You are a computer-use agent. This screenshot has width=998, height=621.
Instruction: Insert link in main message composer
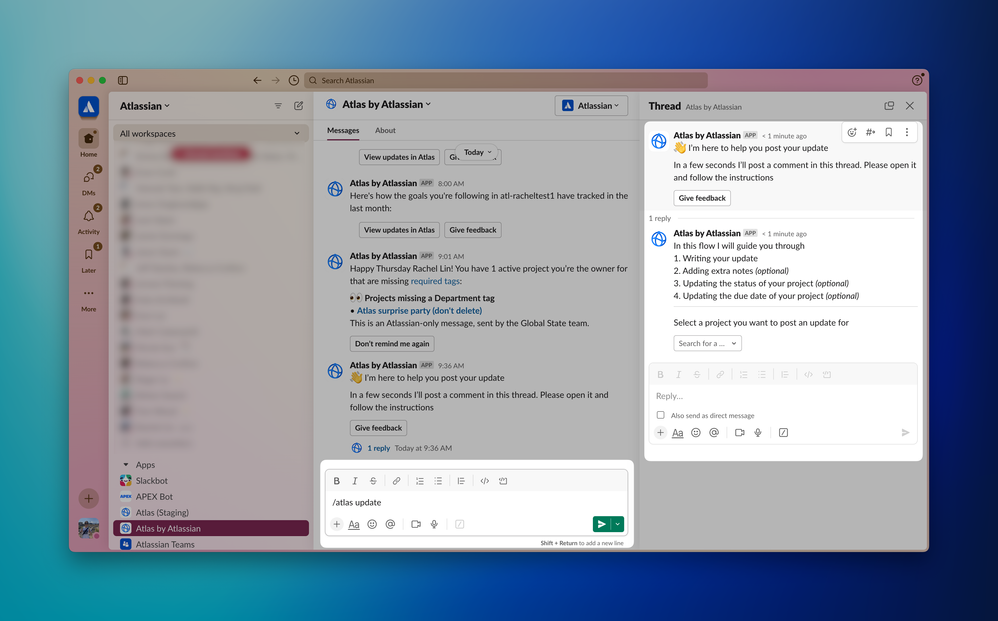point(397,481)
